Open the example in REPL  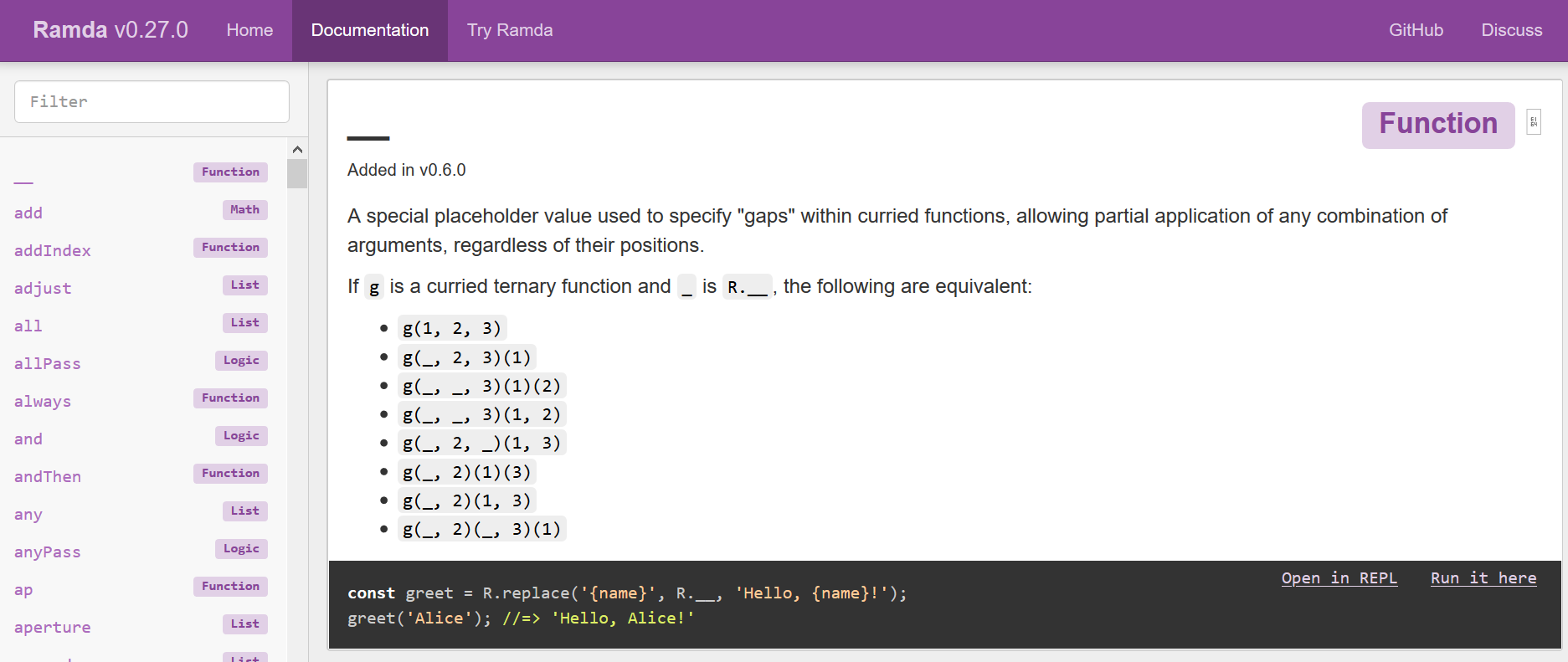point(1339,578)
